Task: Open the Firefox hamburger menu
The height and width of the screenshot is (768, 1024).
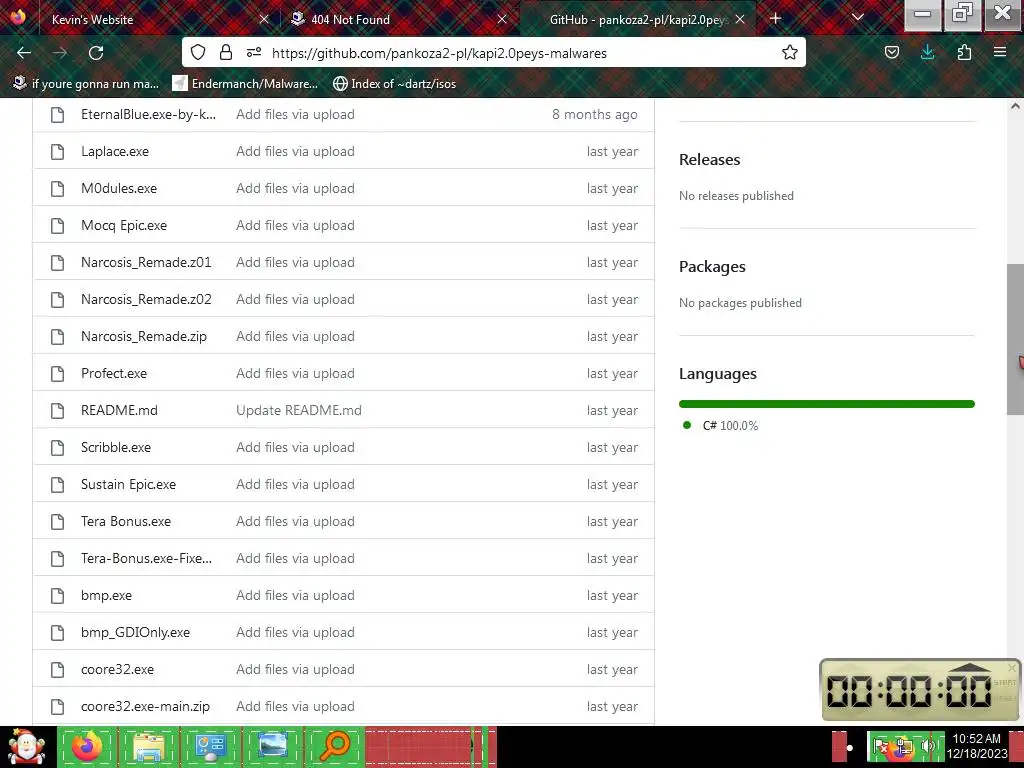Action: (1000, 53)
